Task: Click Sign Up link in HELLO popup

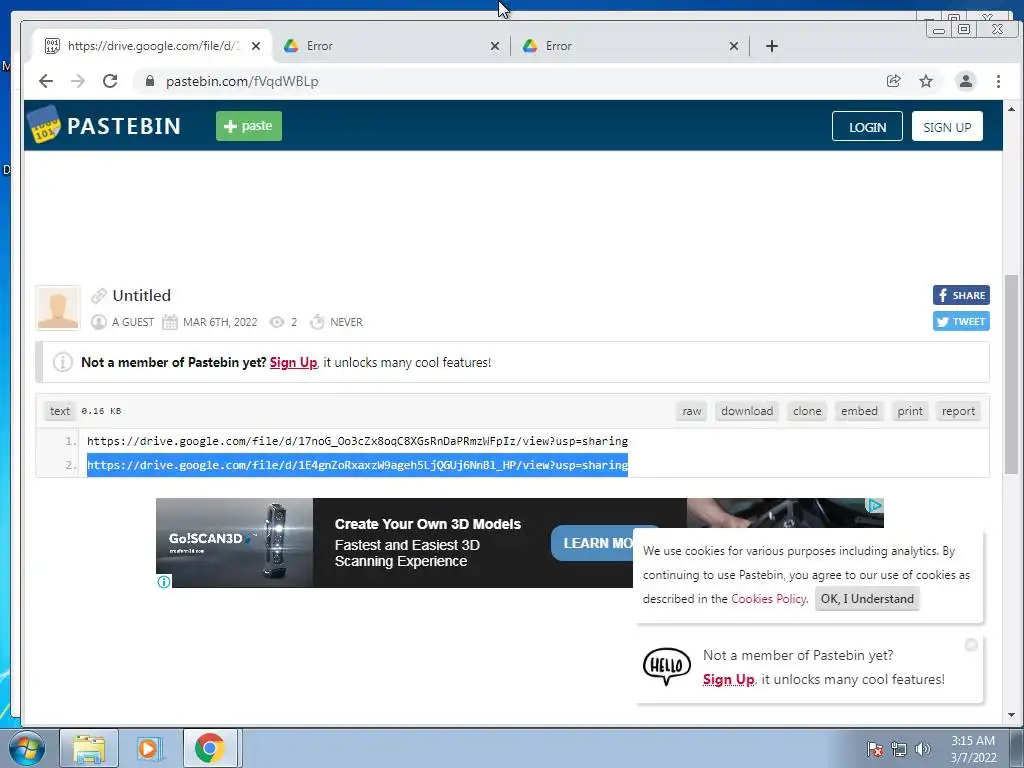Action: (x=728, y=679)
